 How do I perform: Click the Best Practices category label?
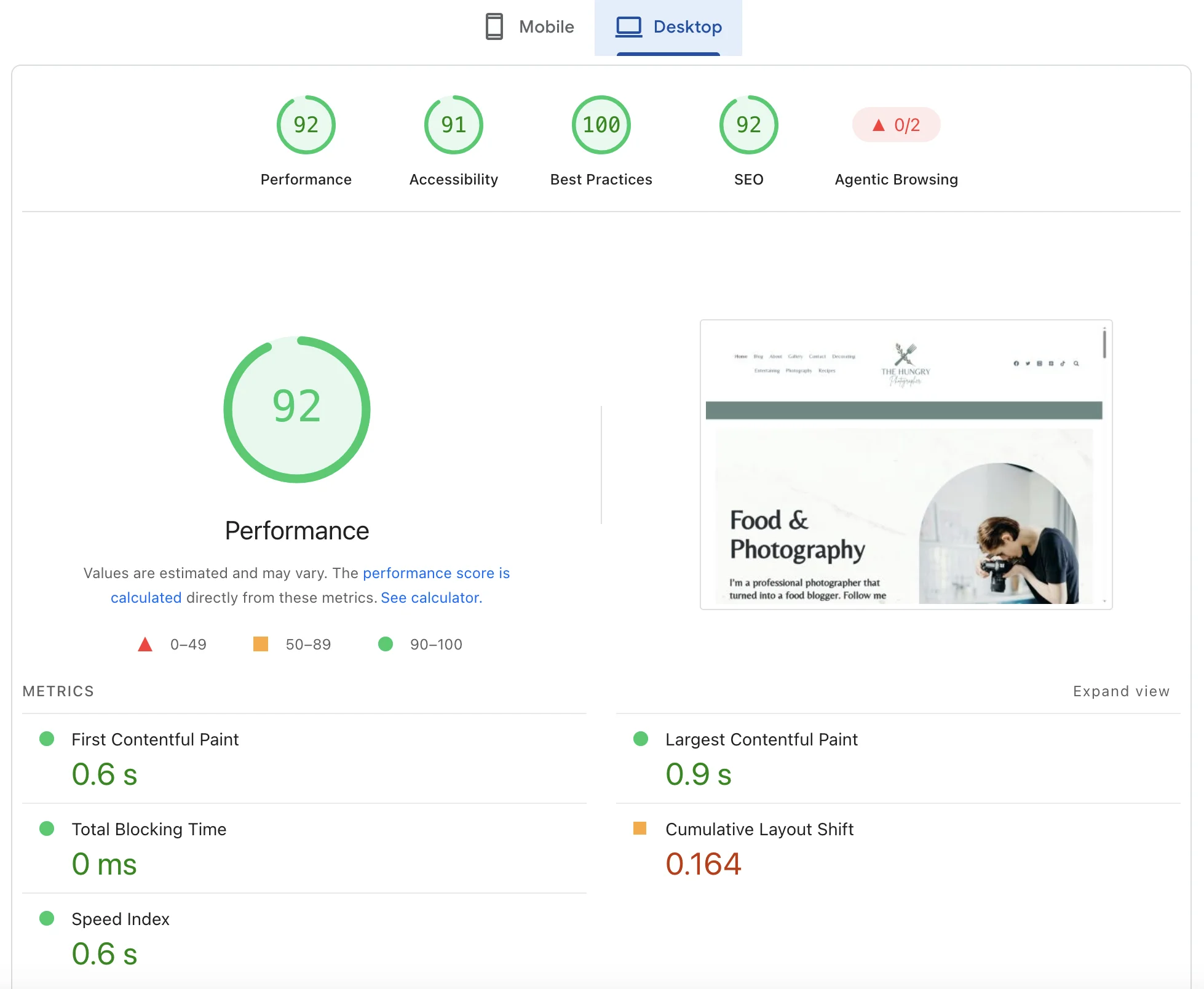tap(601, 180)
